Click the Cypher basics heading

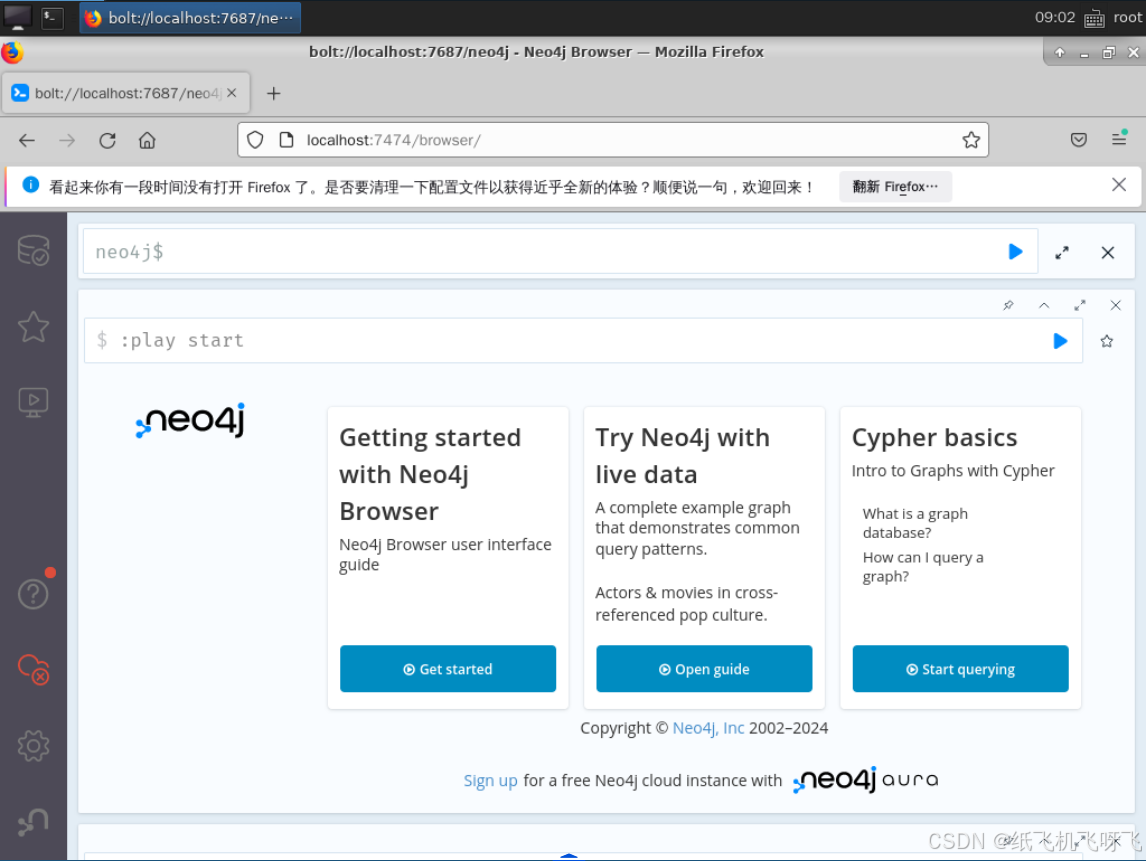point(934,438)
